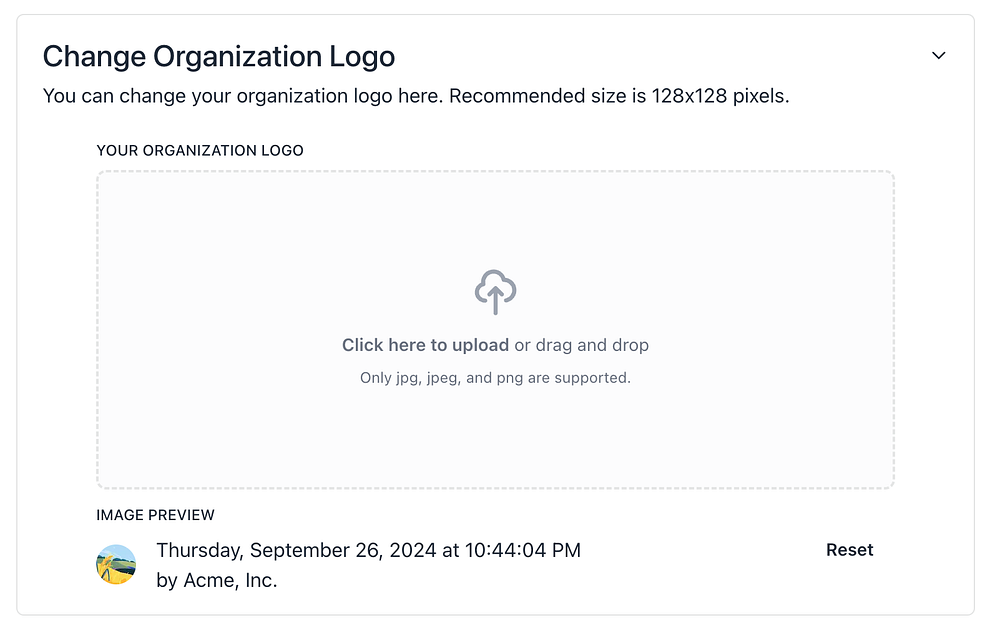The image size is (1000, 642).
Task: Click the "by Acme, Inc." text
Action: 217,580
